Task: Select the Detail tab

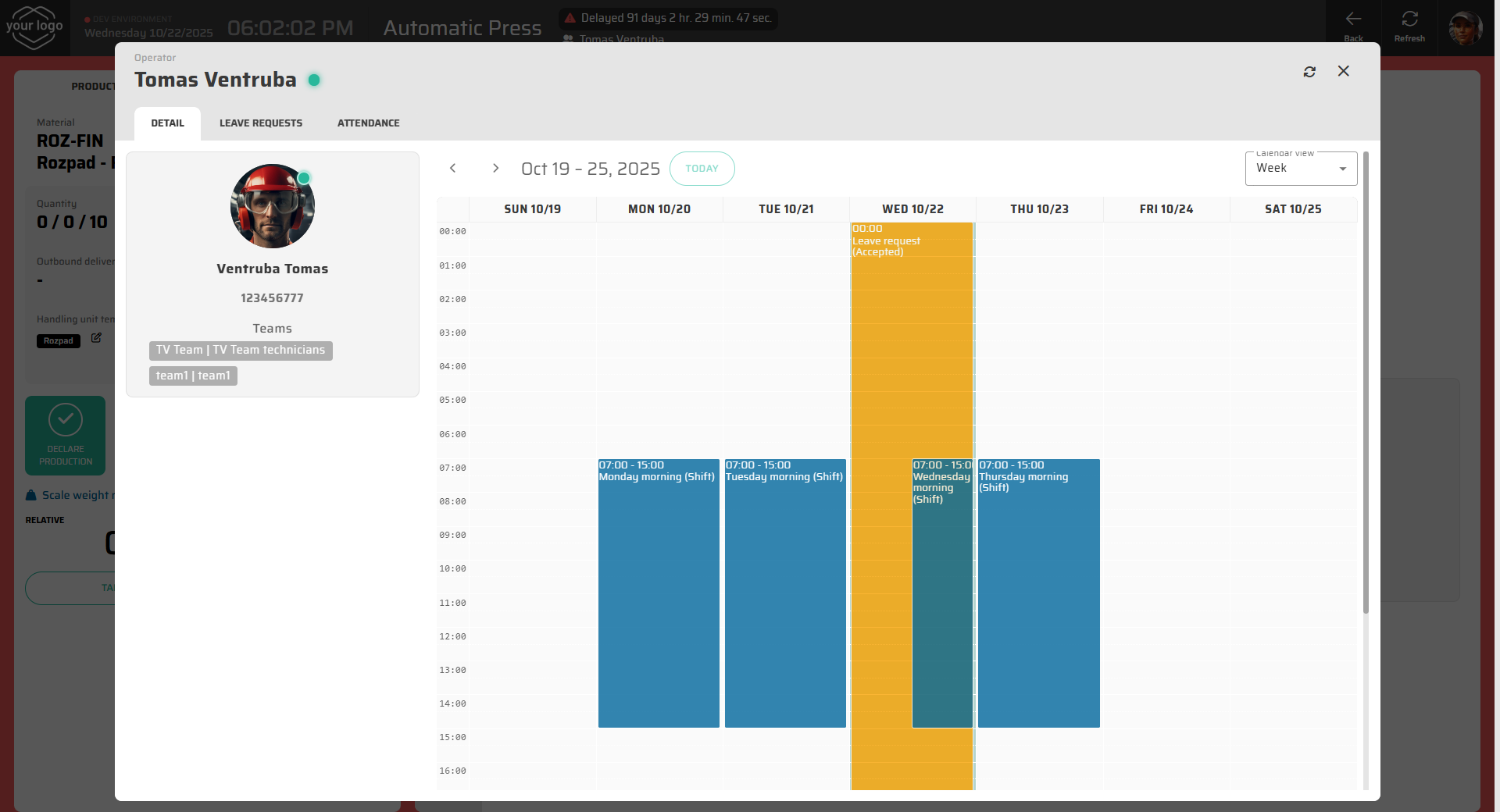Action: click(x=167, y=123)
